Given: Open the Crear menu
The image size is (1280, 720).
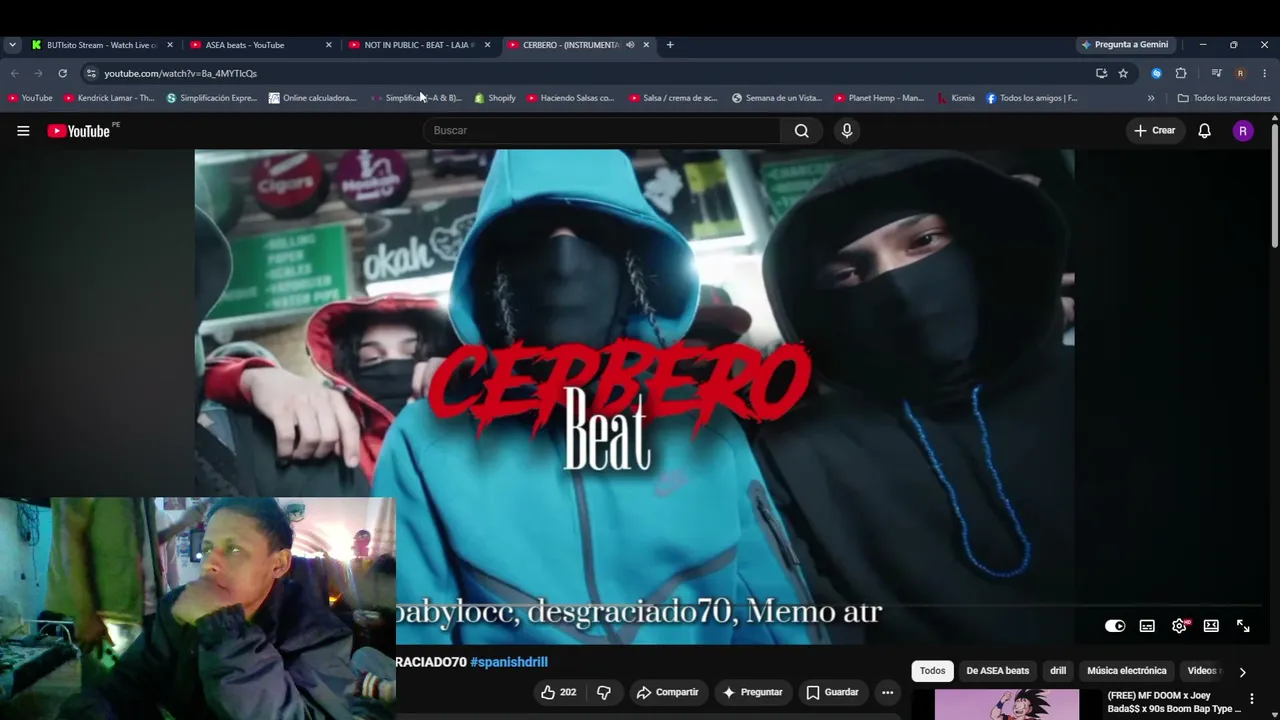Looking at the screenshot, I should pyautogui.click(x=1154, y=131).
